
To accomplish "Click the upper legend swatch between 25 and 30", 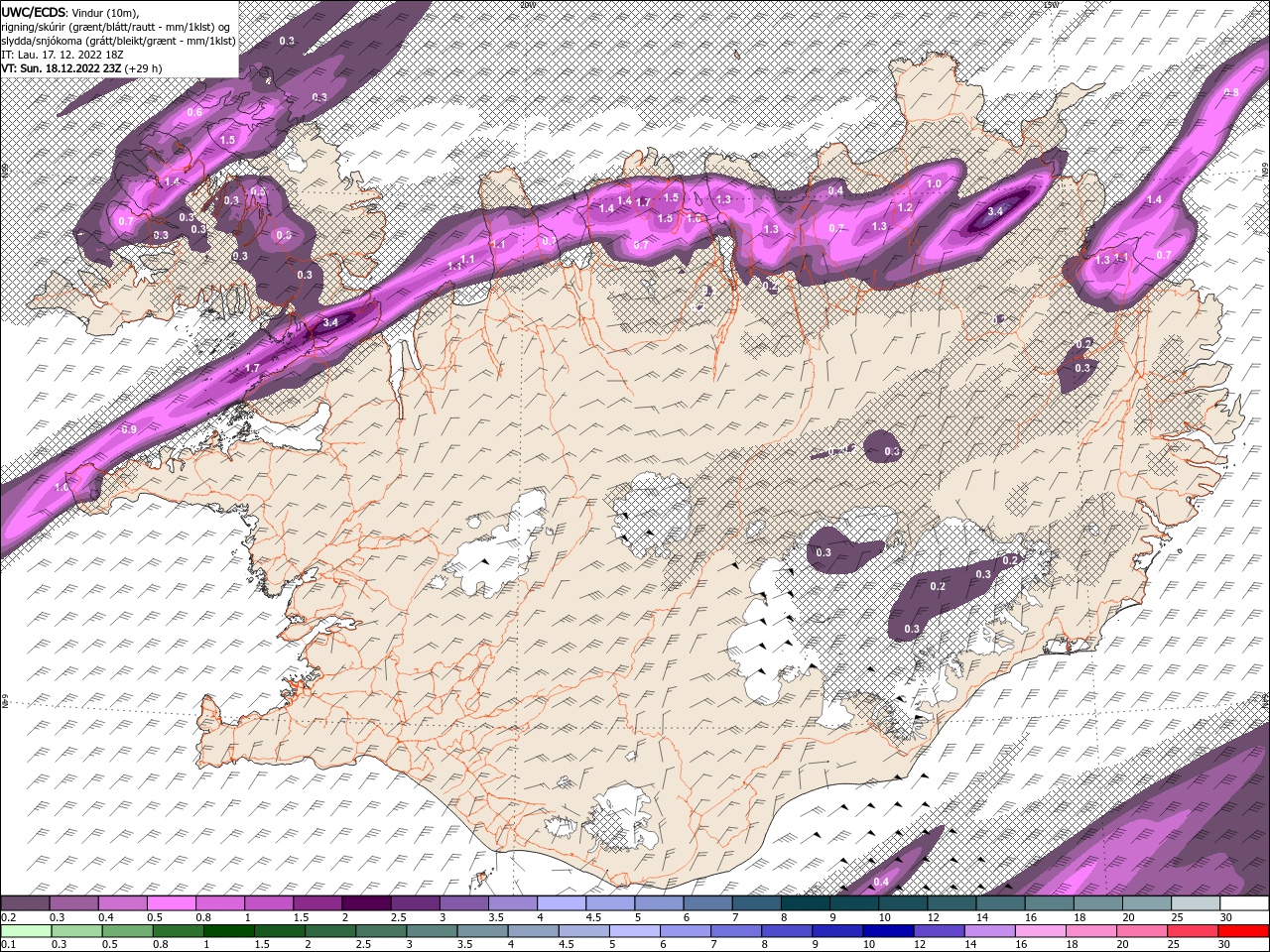I will click(x=1196, y=903).
